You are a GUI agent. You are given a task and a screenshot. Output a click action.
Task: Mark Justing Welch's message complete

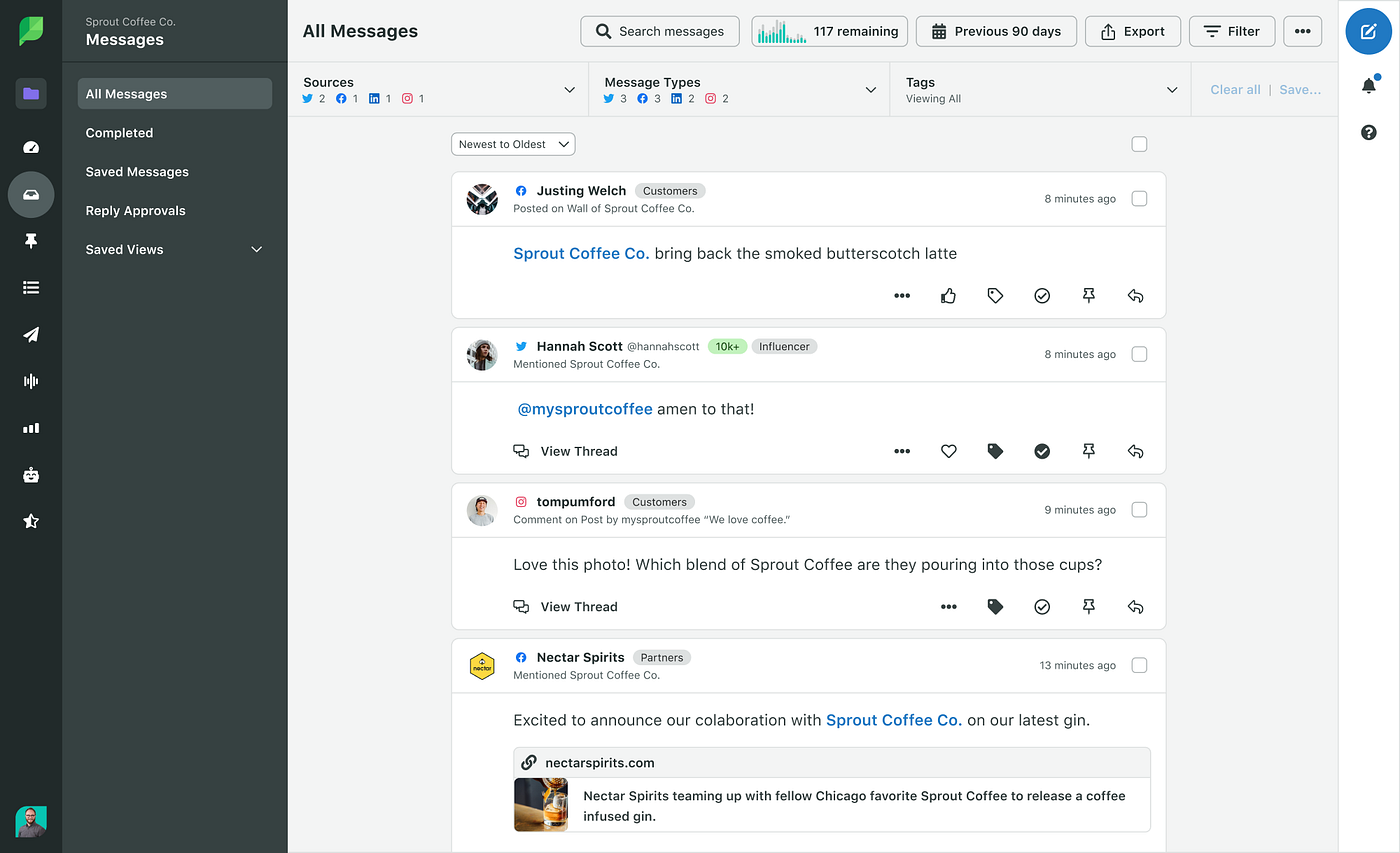coord(1042,296)
